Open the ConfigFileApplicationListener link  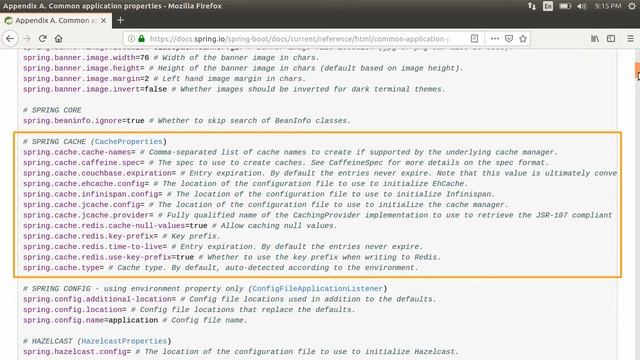point(318,289)
